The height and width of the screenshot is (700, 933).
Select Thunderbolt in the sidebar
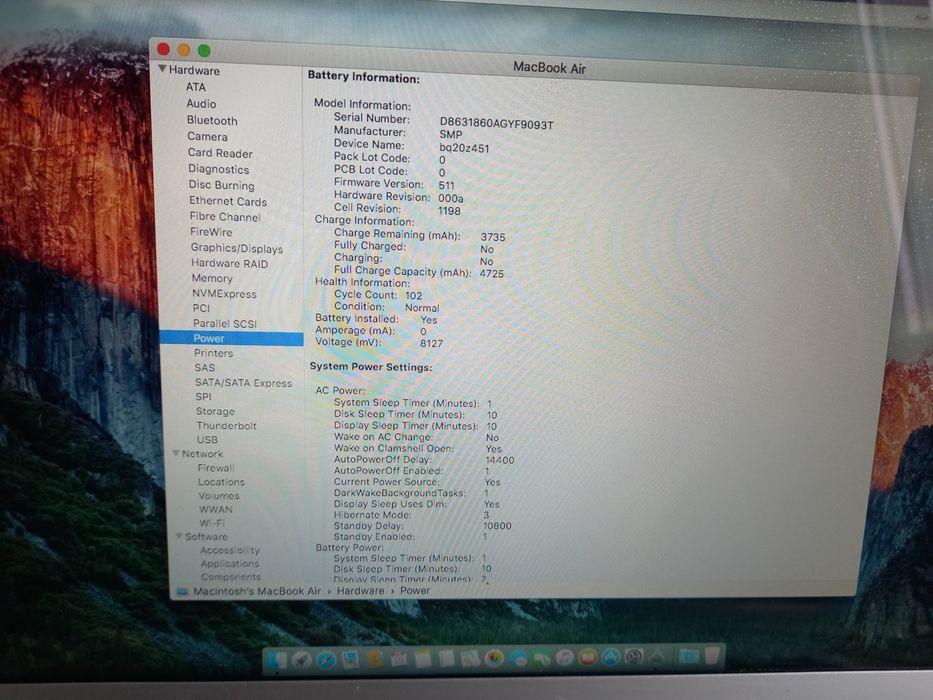227,426
